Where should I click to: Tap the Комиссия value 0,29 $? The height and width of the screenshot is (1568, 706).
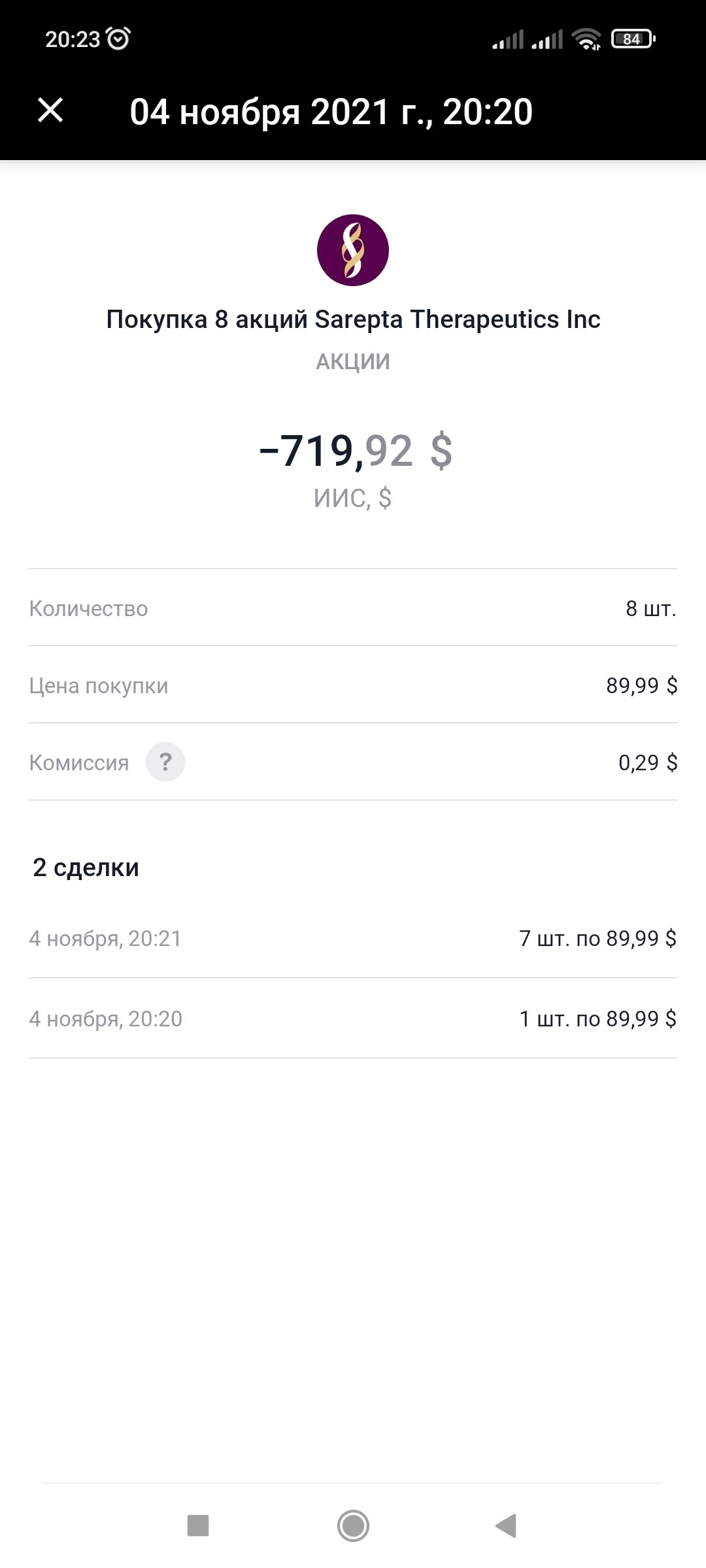648,762
